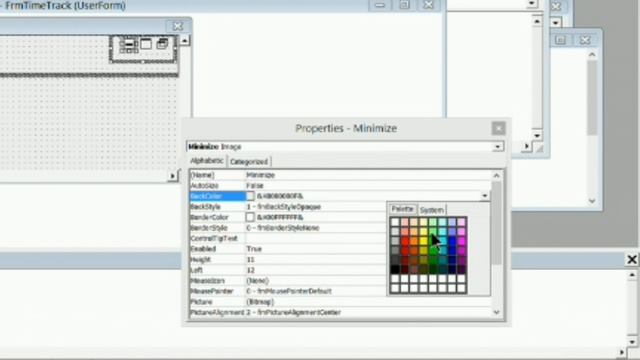Click the bottom pane's scroll-up arrow

(x=632, y=275)
